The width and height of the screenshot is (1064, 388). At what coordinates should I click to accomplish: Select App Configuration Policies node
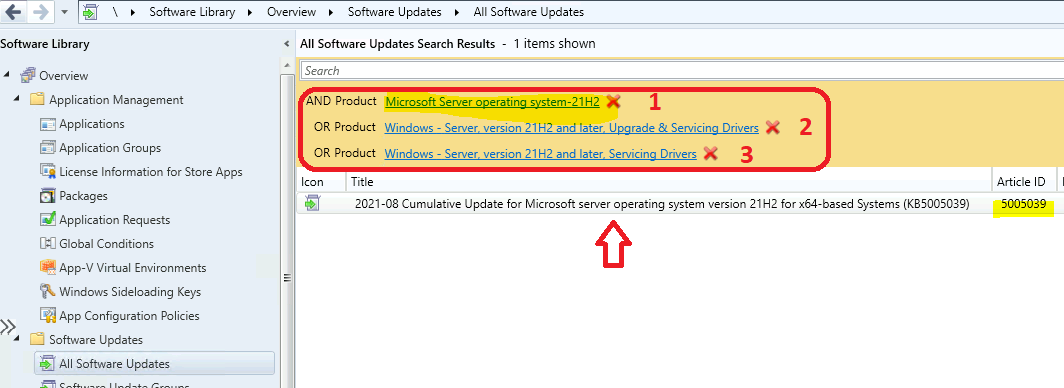[x=129, y=315]
